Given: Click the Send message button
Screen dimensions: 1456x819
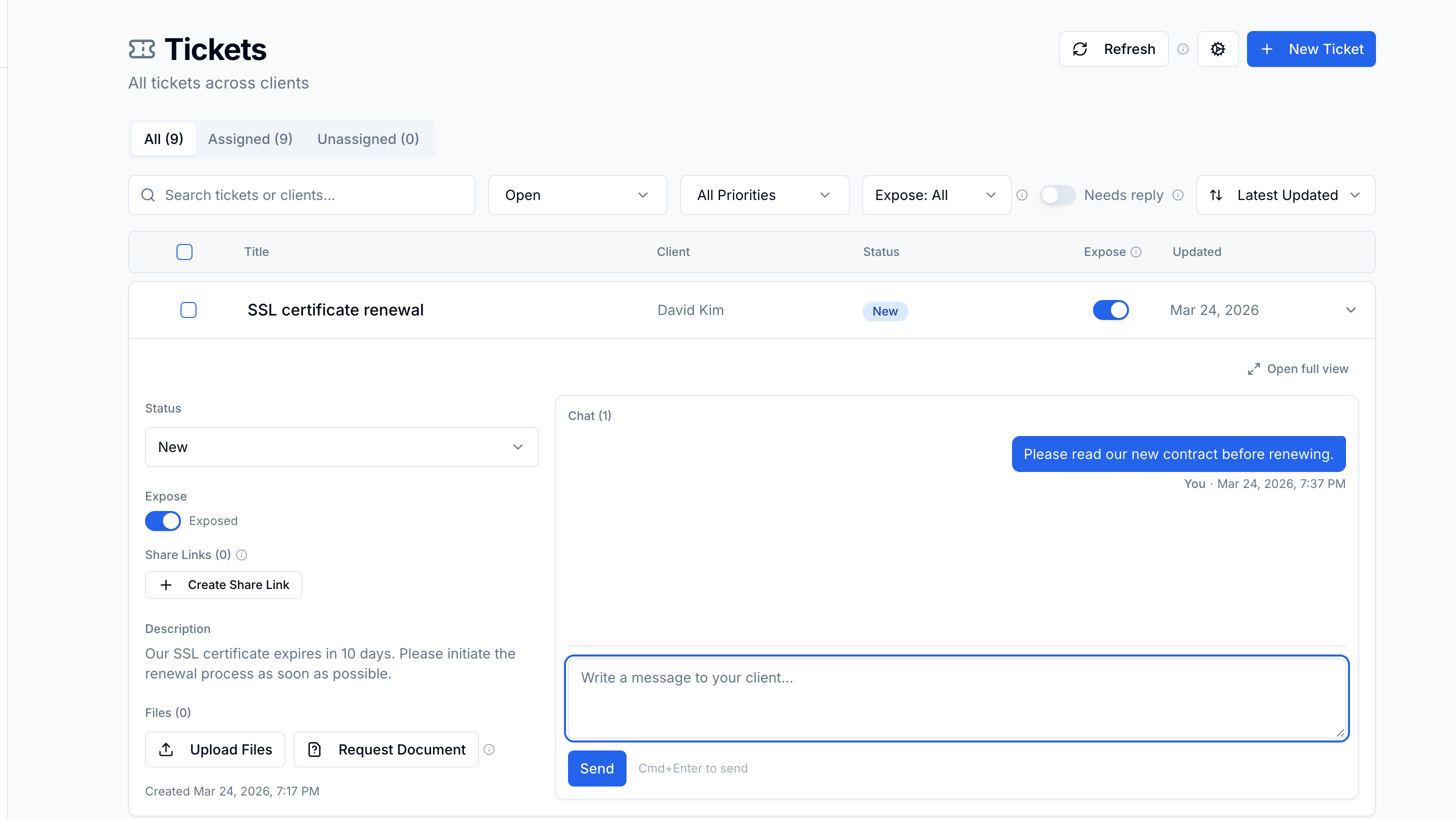Looking at the screenshot, I should click(596, 768).
